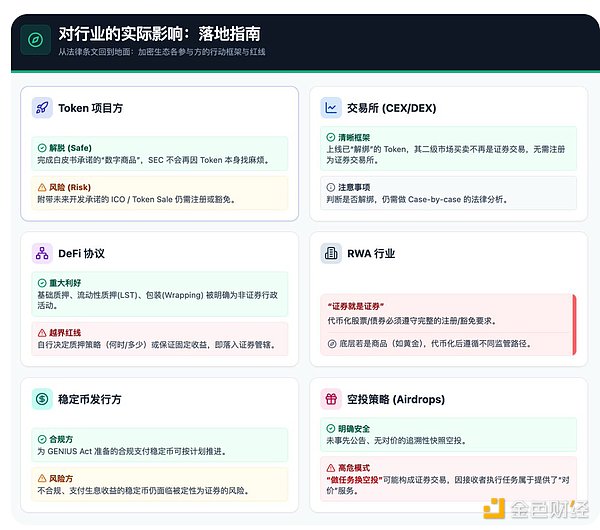
Task: Click the building icon beside RWA 行业
Action: click(331, 253)
